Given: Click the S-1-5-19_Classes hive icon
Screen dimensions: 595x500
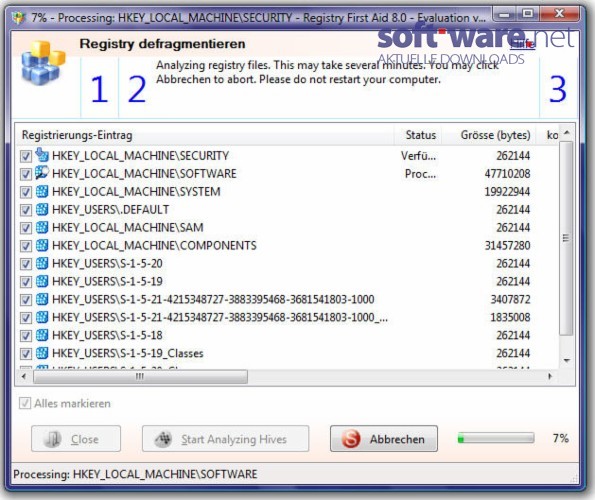Looking at the screenshot, I should 42,353.
